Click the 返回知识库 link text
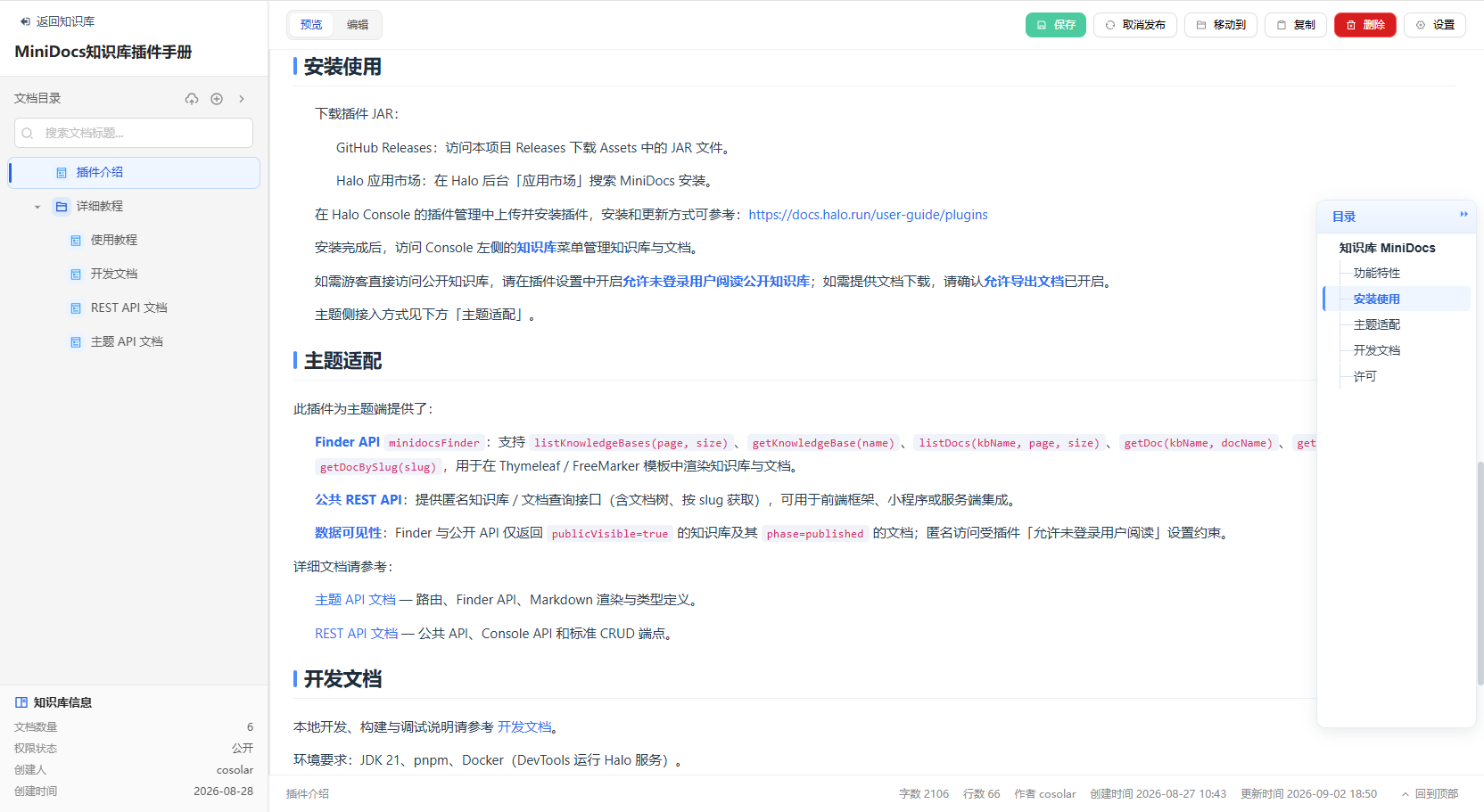This screenshot has height=812, width=1484. [x=65, y=21]
